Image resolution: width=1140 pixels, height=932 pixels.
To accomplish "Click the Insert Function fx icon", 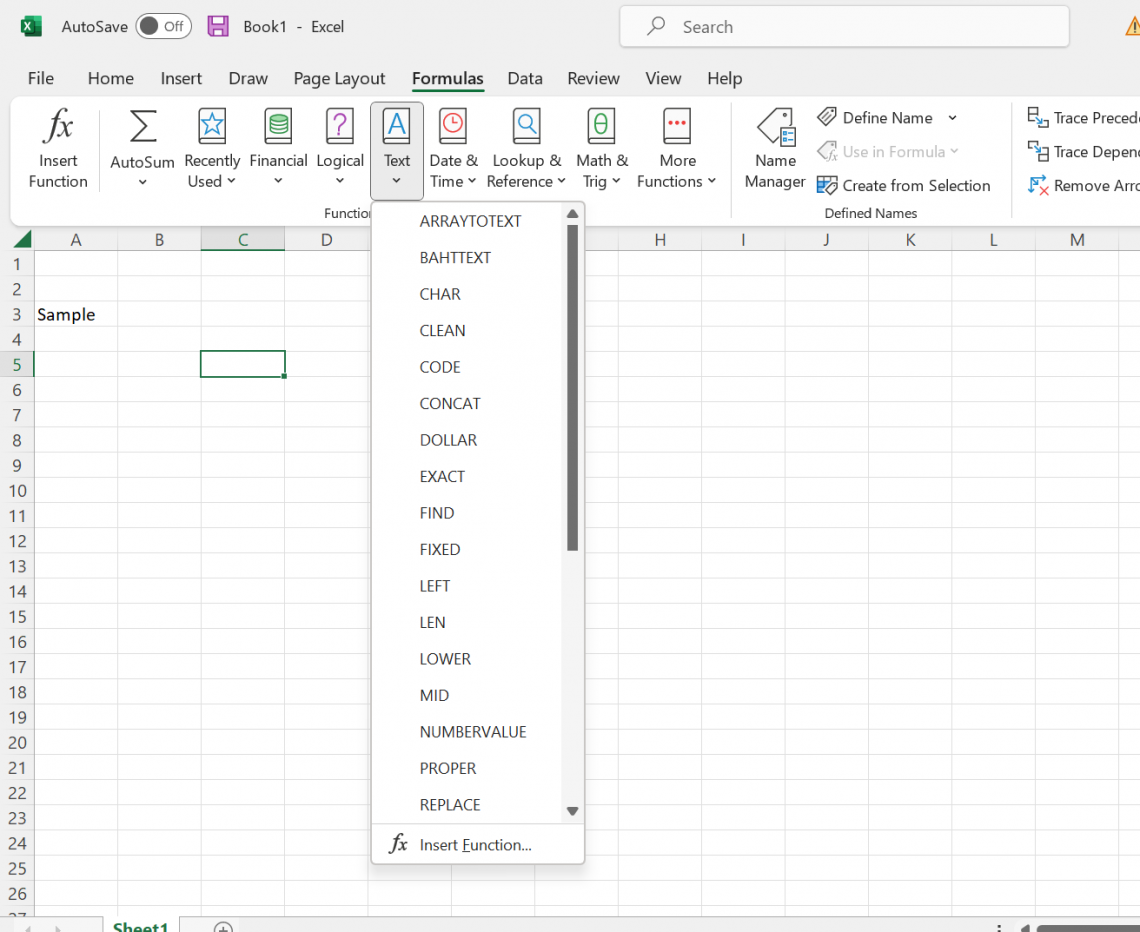I will [x=58, y=128].
